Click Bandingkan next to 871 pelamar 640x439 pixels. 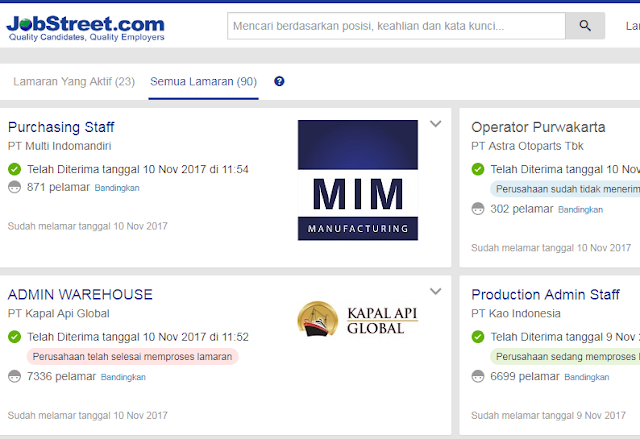[x=117, y=188]
